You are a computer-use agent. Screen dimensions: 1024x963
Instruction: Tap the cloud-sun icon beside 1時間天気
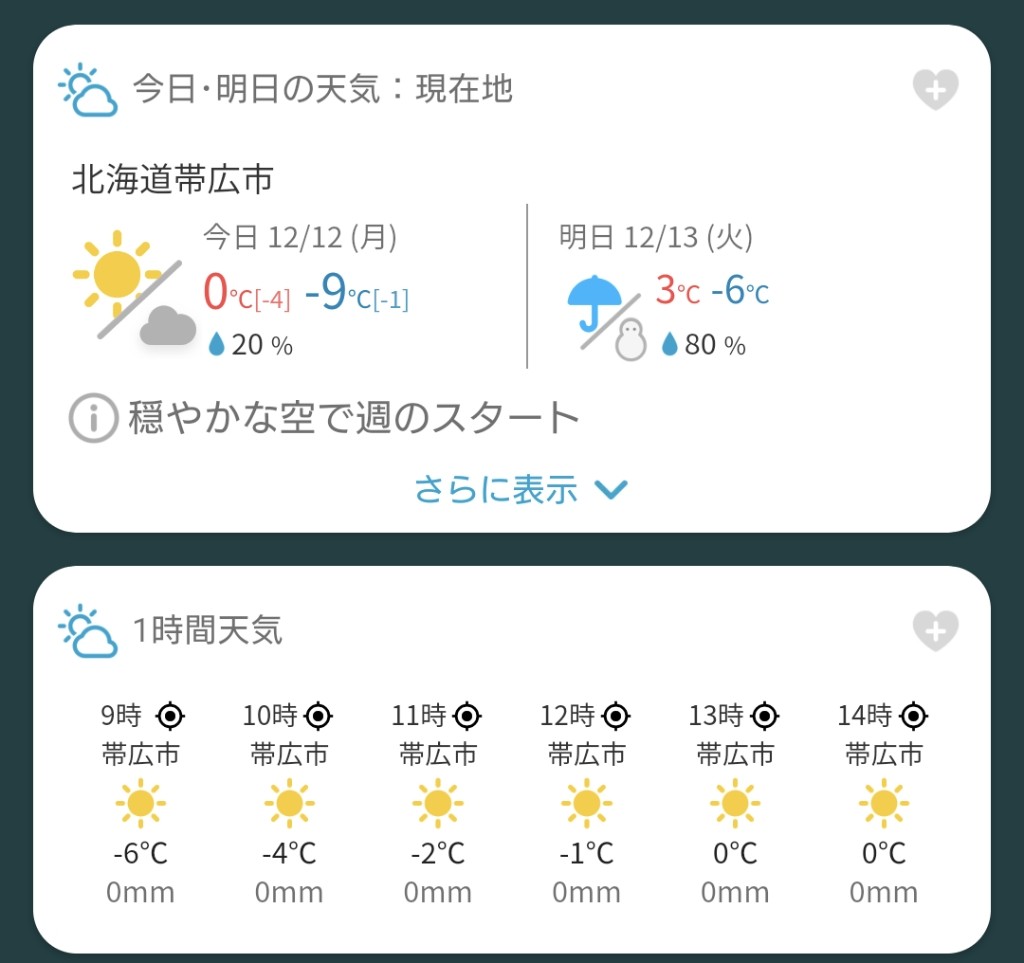(x=88, y=631)
